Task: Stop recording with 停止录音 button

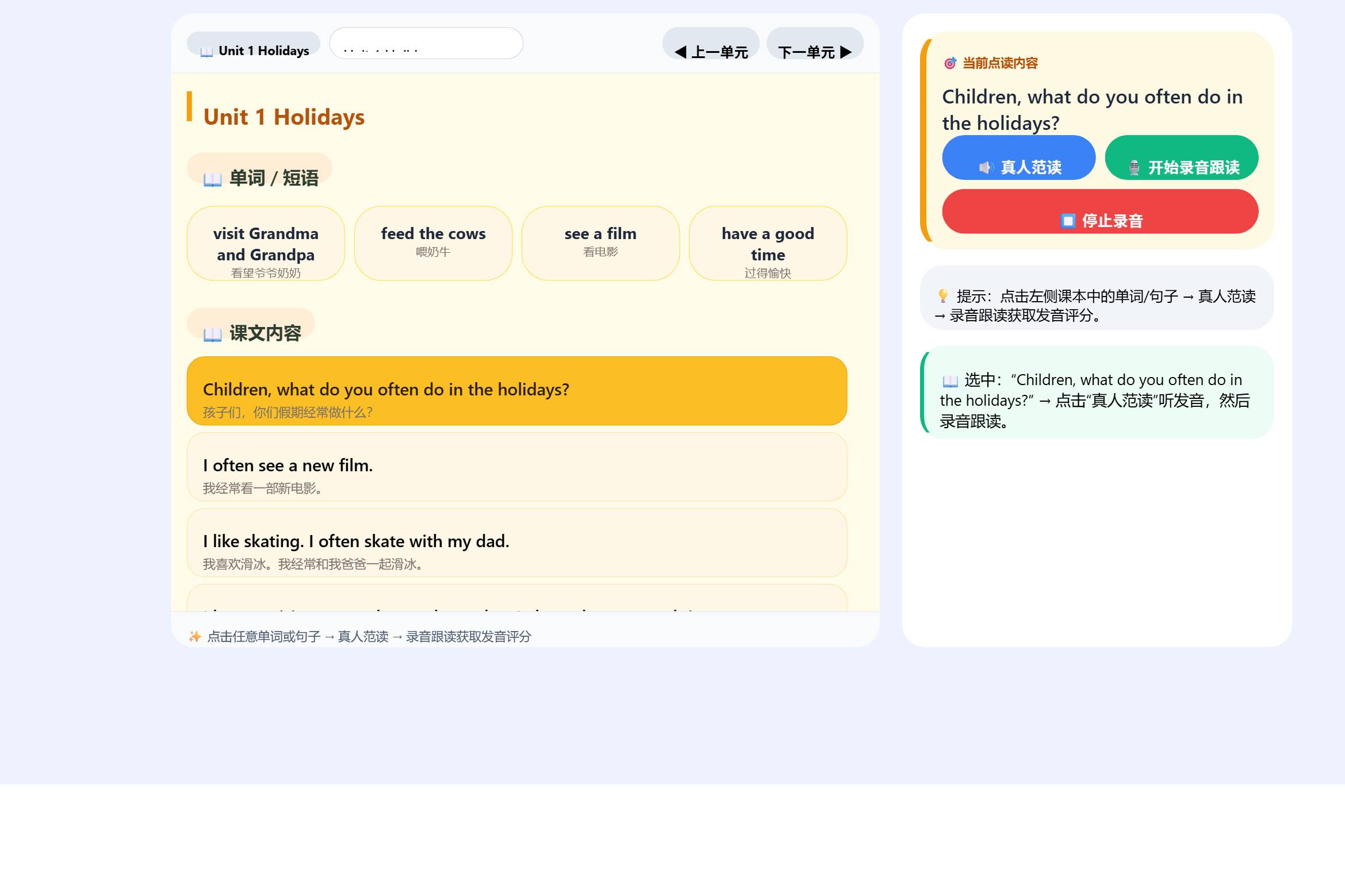Action: 1100,212
